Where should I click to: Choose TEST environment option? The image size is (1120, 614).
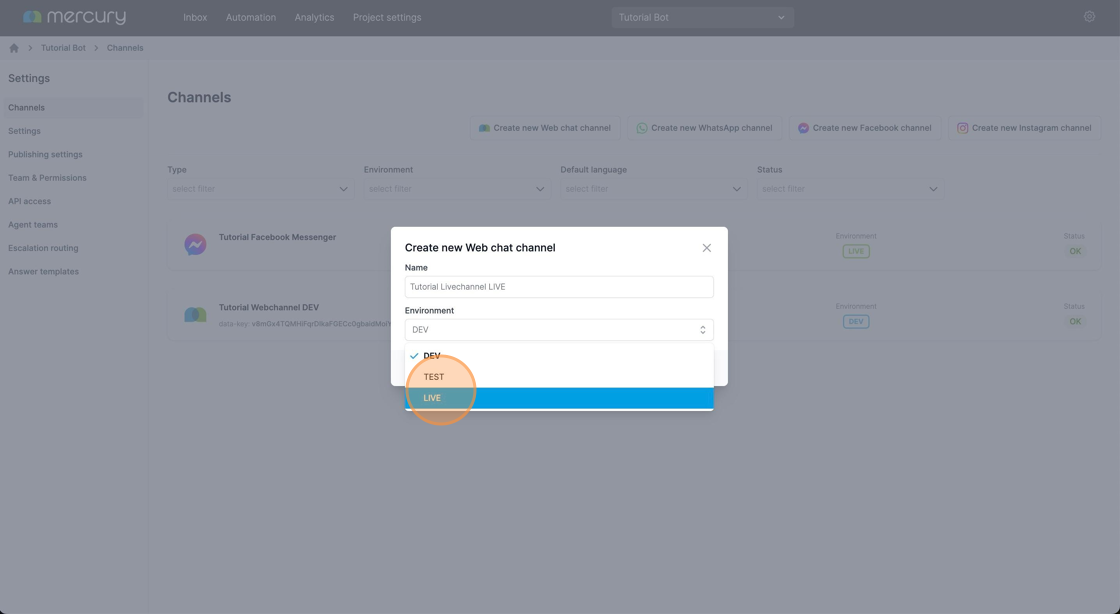coord(559,377)
